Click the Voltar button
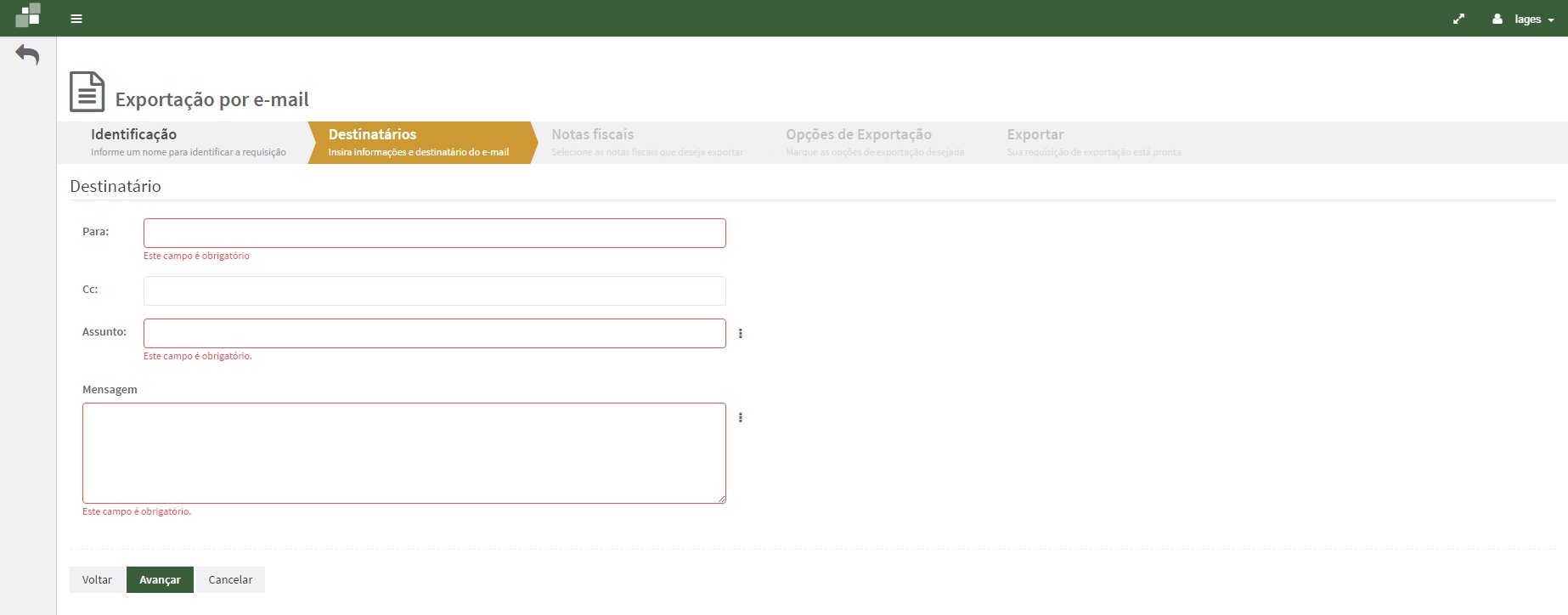1568x615 pixels. 97,580
